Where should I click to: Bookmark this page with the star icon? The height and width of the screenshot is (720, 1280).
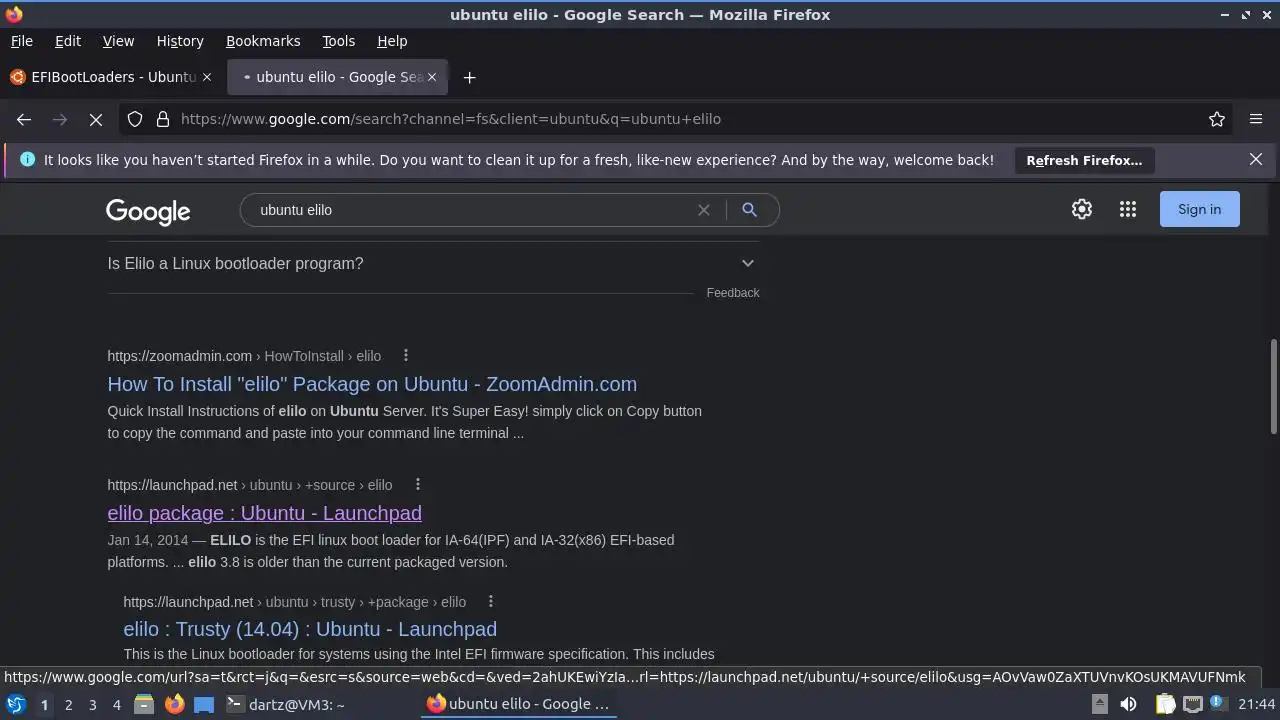click(x=1217, y=119)
